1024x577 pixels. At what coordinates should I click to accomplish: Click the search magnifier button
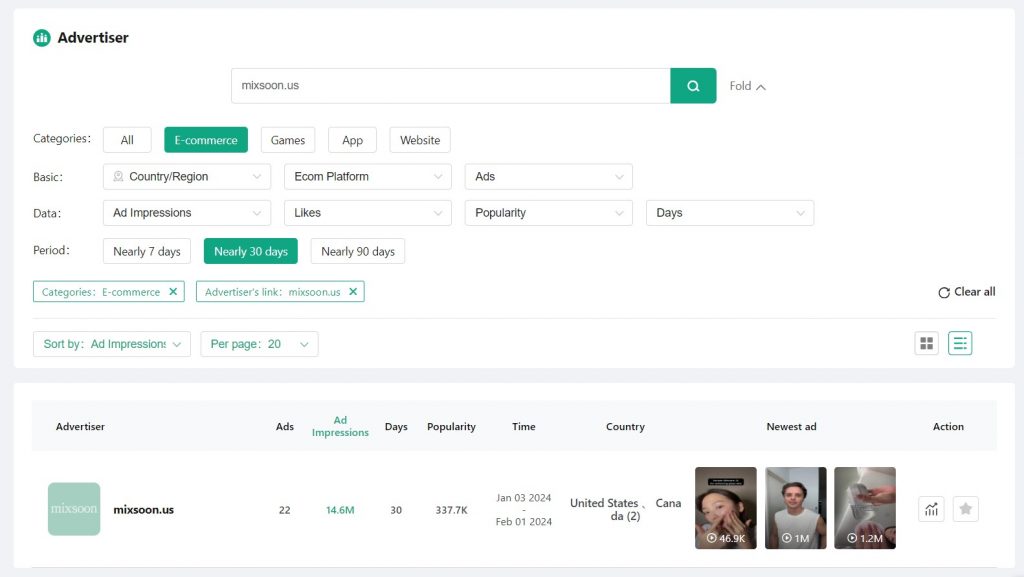[693, 86]
